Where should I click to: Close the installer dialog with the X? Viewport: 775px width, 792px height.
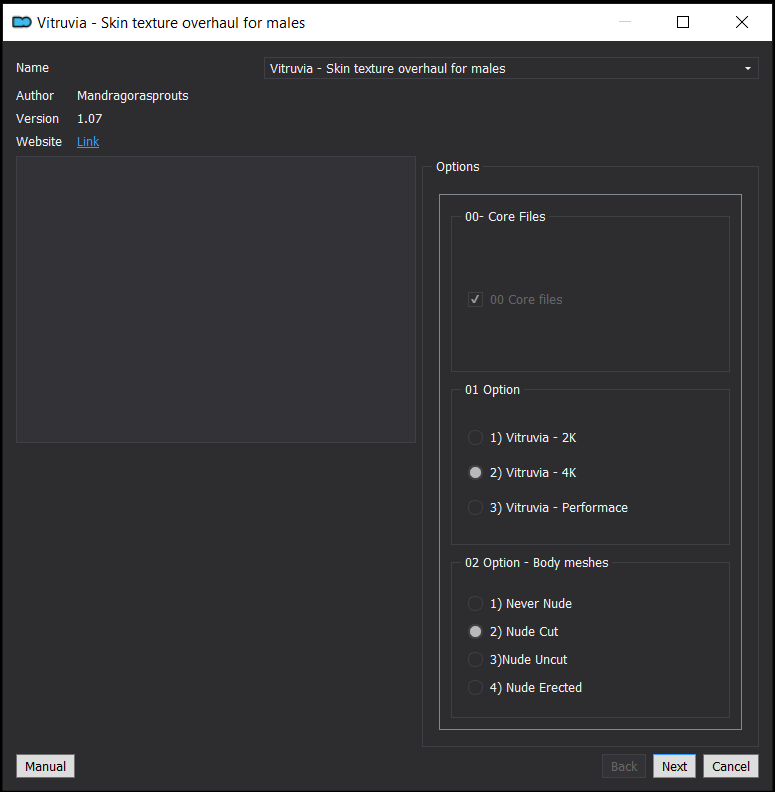coord(742,22)
